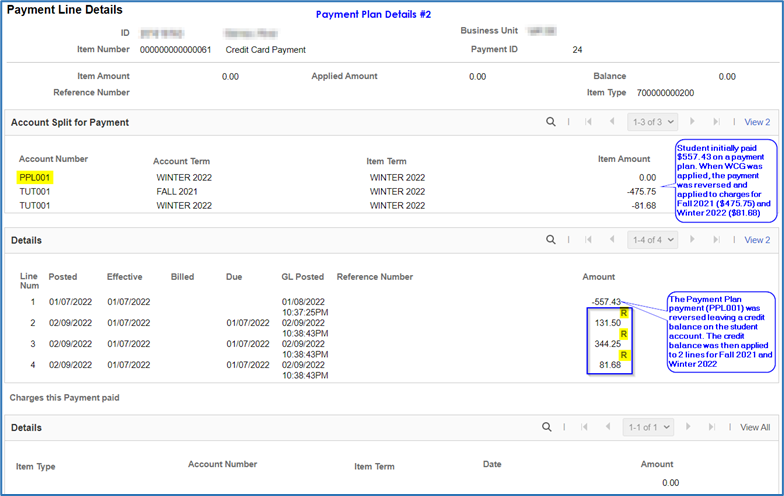This screenshot has height=496, width=784.
Task: Click Credit Card Payment description
Action: pyautogui.click(x=266, y=50)
